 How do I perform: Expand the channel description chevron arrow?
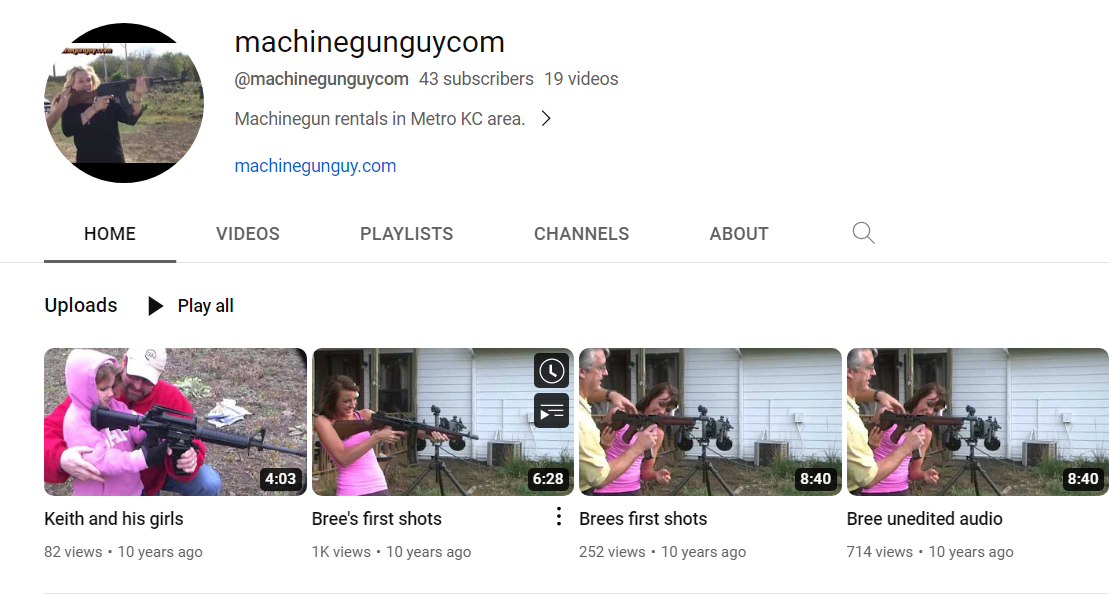[x=546, y=119]
